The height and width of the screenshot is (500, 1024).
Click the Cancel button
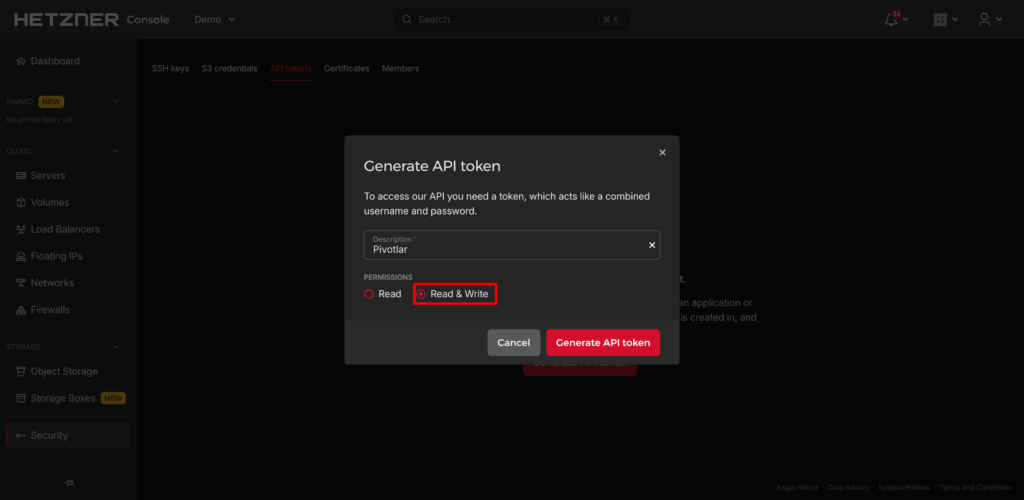[x=513, y=343]
